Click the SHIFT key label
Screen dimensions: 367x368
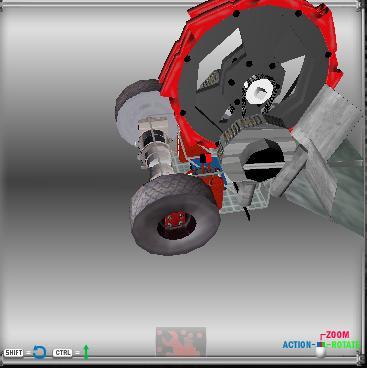pyautogui.click(x=14, y=353)
